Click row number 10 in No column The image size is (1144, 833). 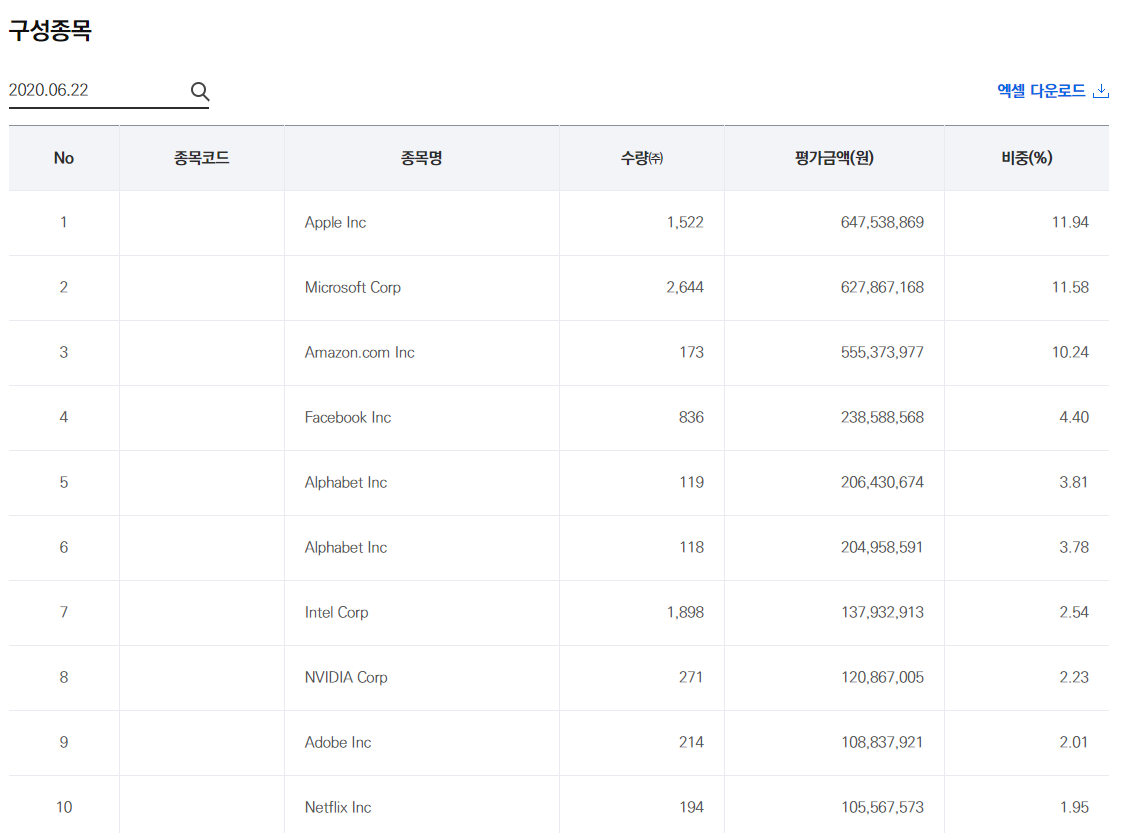click(x=64, y=807)
